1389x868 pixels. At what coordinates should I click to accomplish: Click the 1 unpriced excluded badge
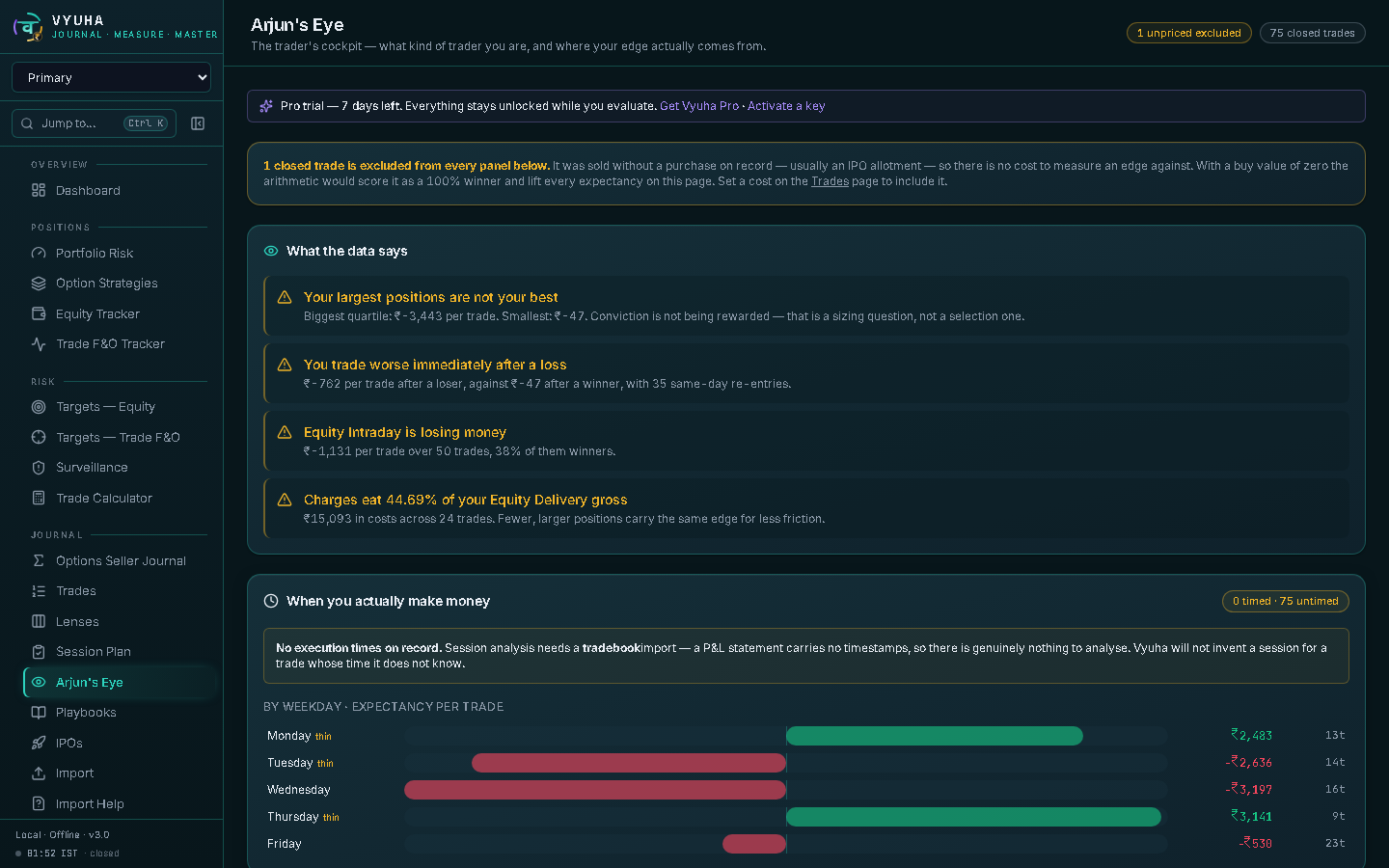click(x=1188, y=33)
